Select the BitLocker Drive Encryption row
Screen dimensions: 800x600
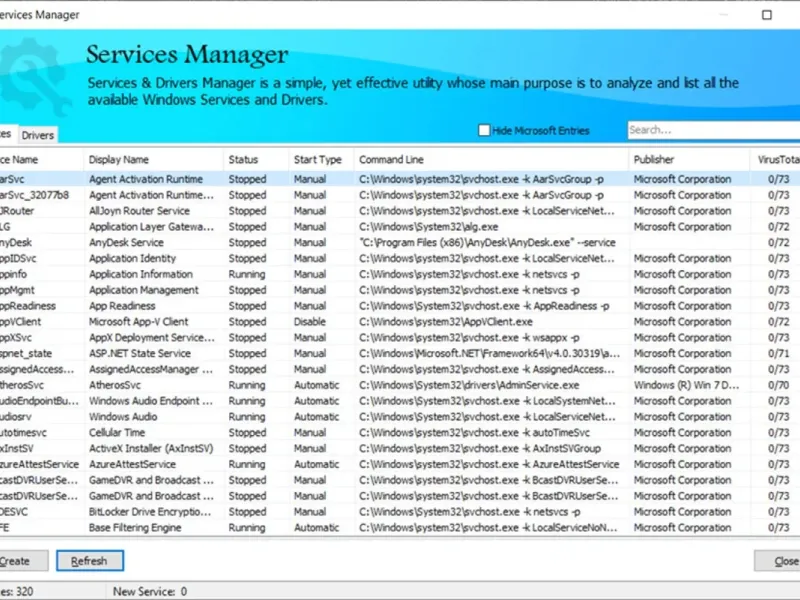400,512
